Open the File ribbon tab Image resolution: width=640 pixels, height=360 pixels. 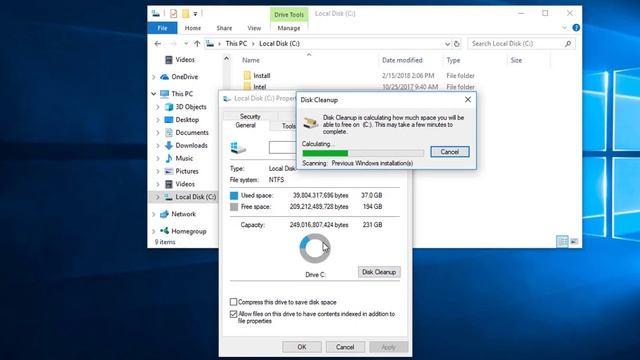(162, 28)
